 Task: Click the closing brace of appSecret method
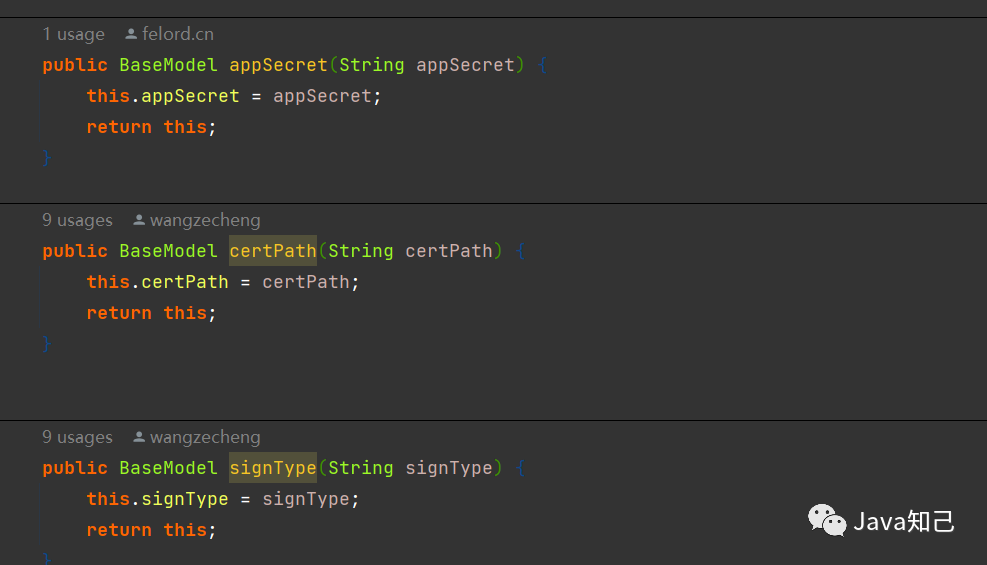(47, 158)
